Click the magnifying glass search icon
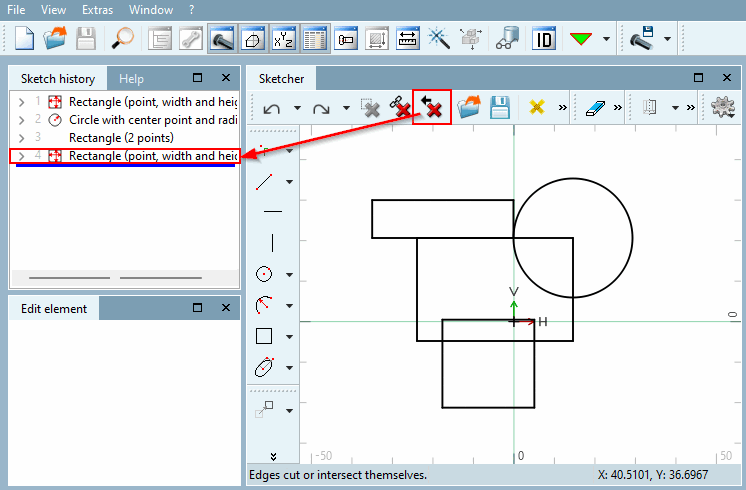Screen dimensions: 746x490 123,39
